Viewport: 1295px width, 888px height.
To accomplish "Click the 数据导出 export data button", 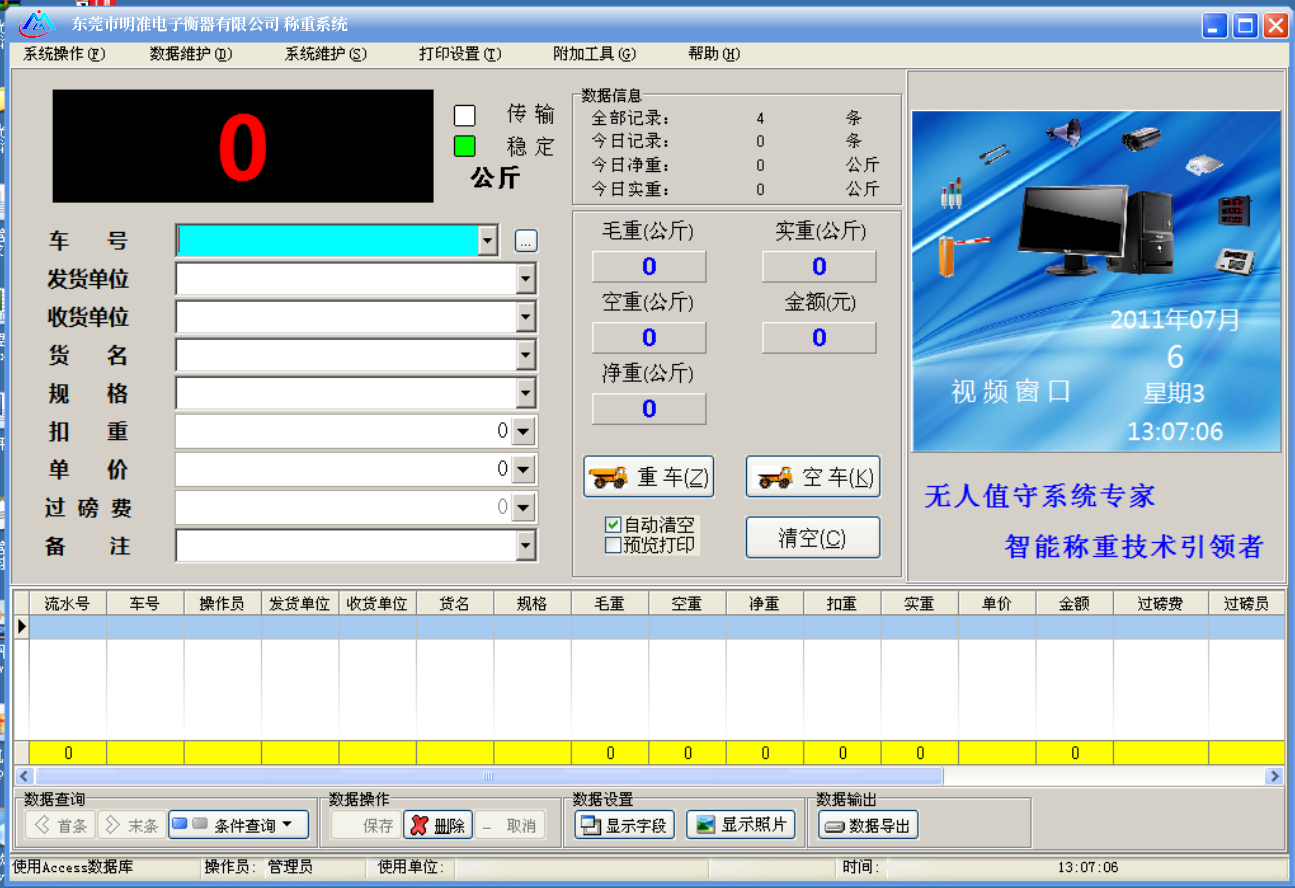I will pyautogui.click(x=868, y=825).
